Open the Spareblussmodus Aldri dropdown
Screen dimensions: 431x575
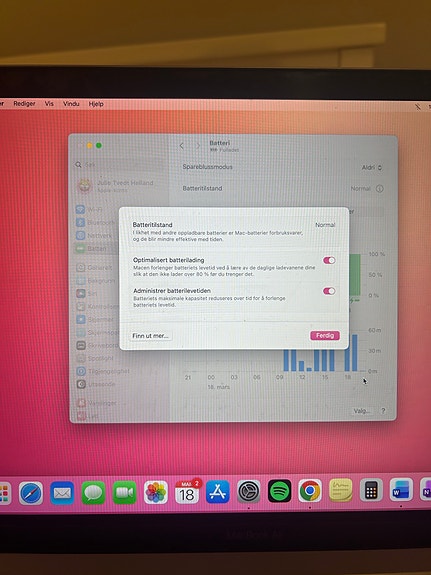click(x=372, y=168)
